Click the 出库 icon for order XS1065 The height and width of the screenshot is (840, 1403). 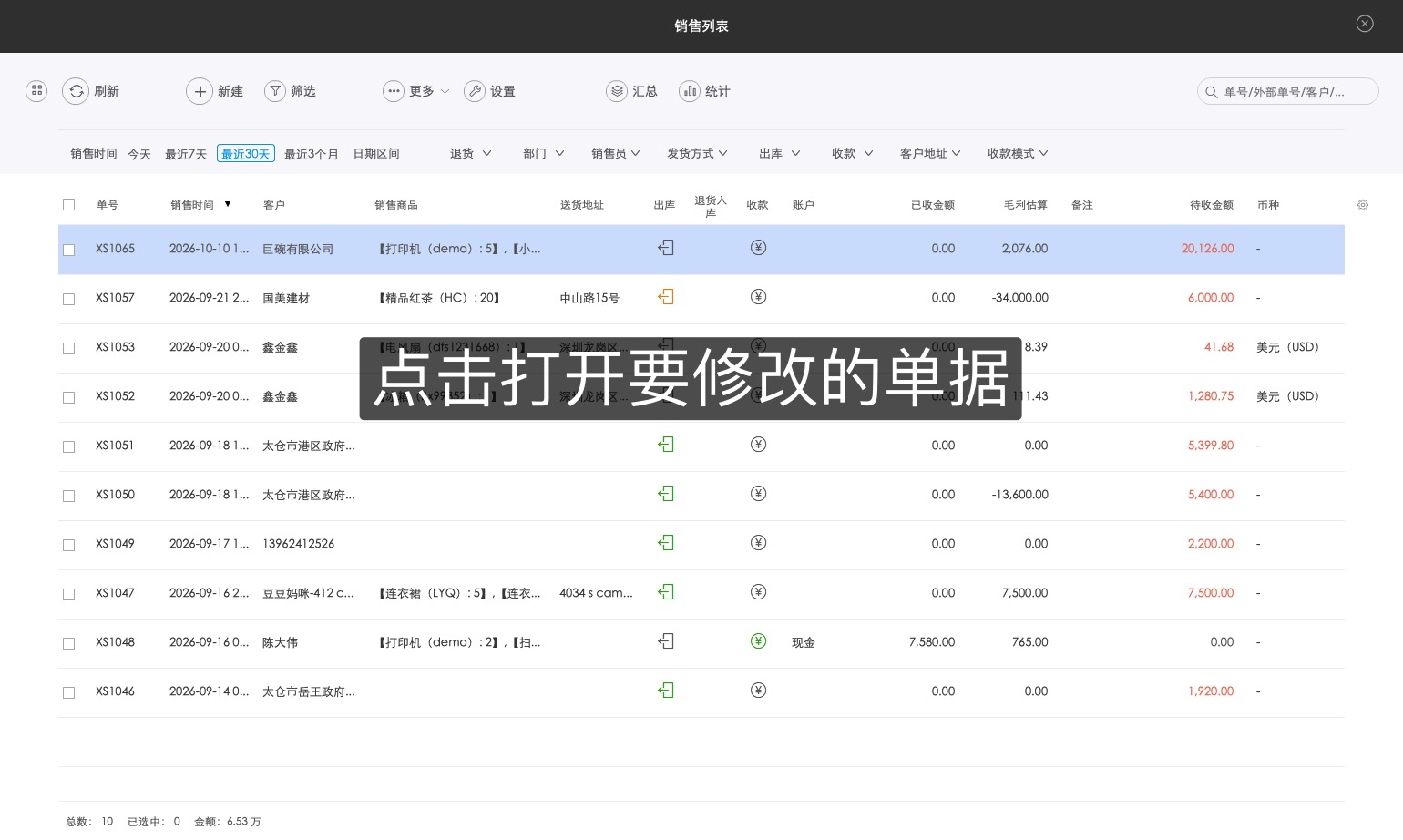(666, 248)
